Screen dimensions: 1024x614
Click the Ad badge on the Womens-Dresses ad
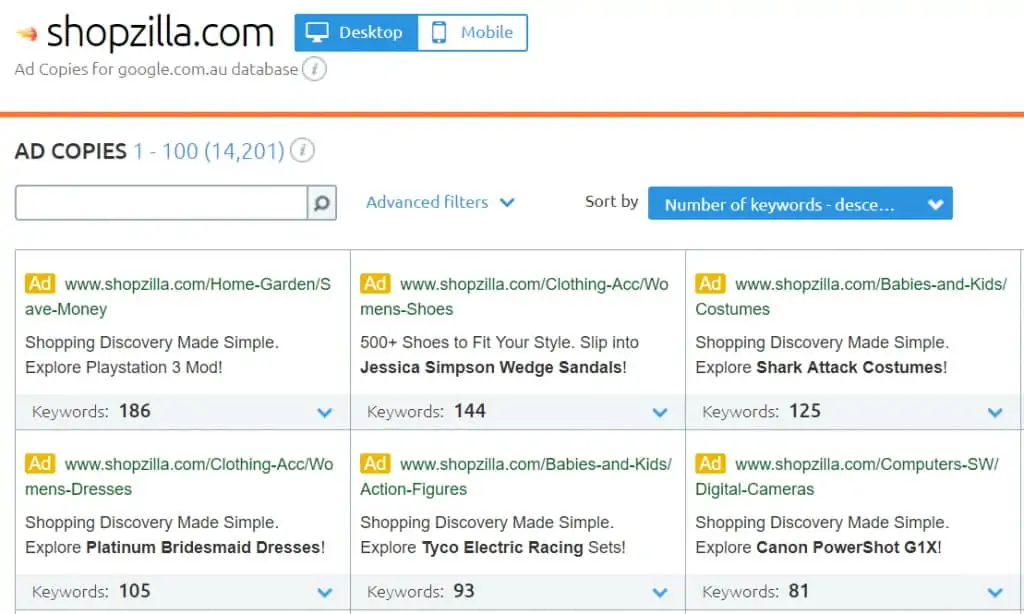coord(40,464)
